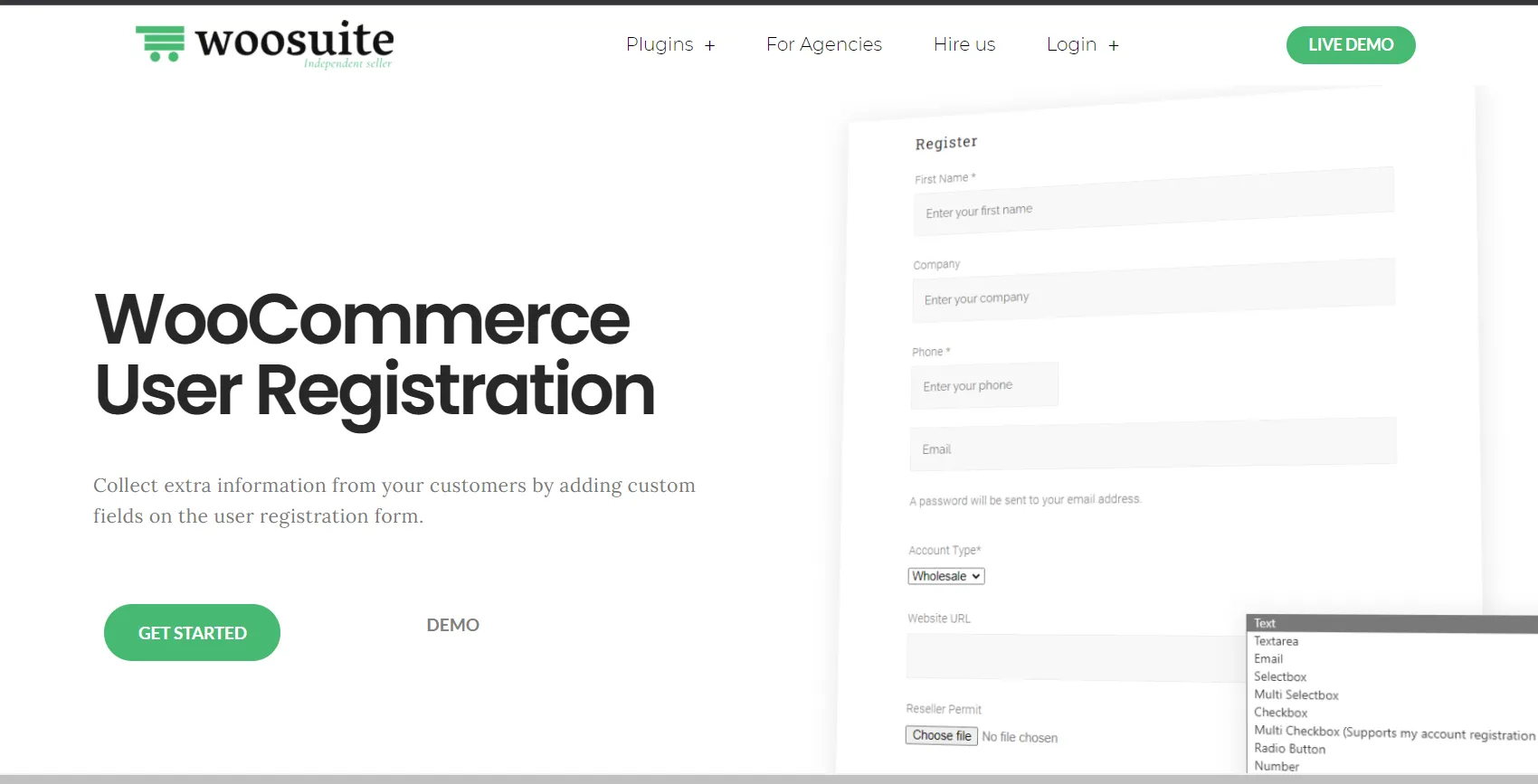Select Text in field type list

pos(1392,623)
